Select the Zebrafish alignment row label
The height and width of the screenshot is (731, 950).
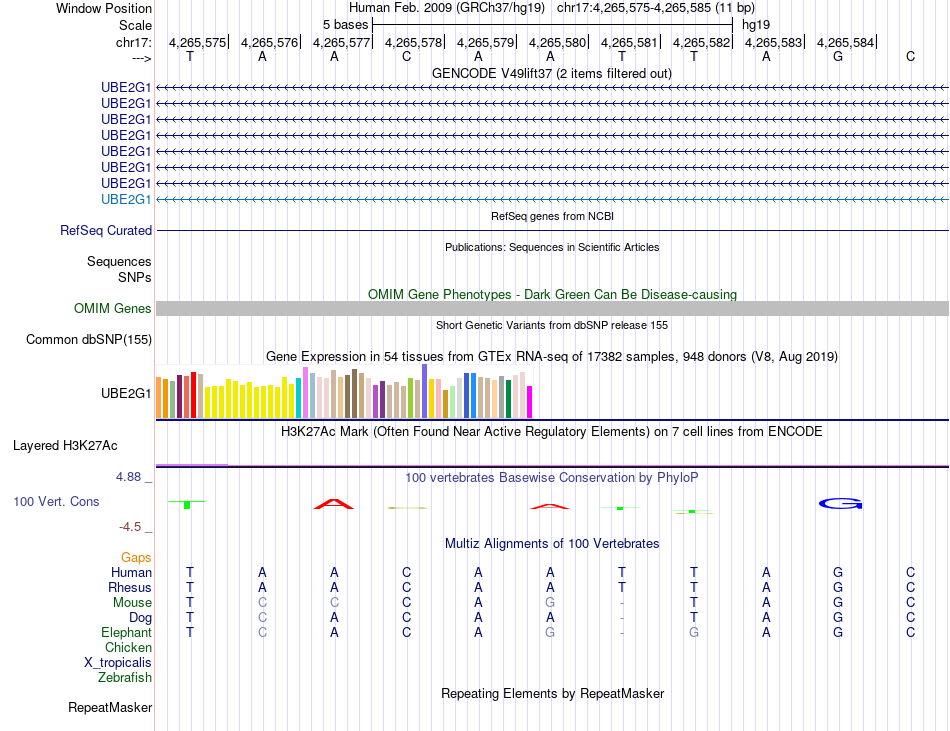[x=125, y=677]
